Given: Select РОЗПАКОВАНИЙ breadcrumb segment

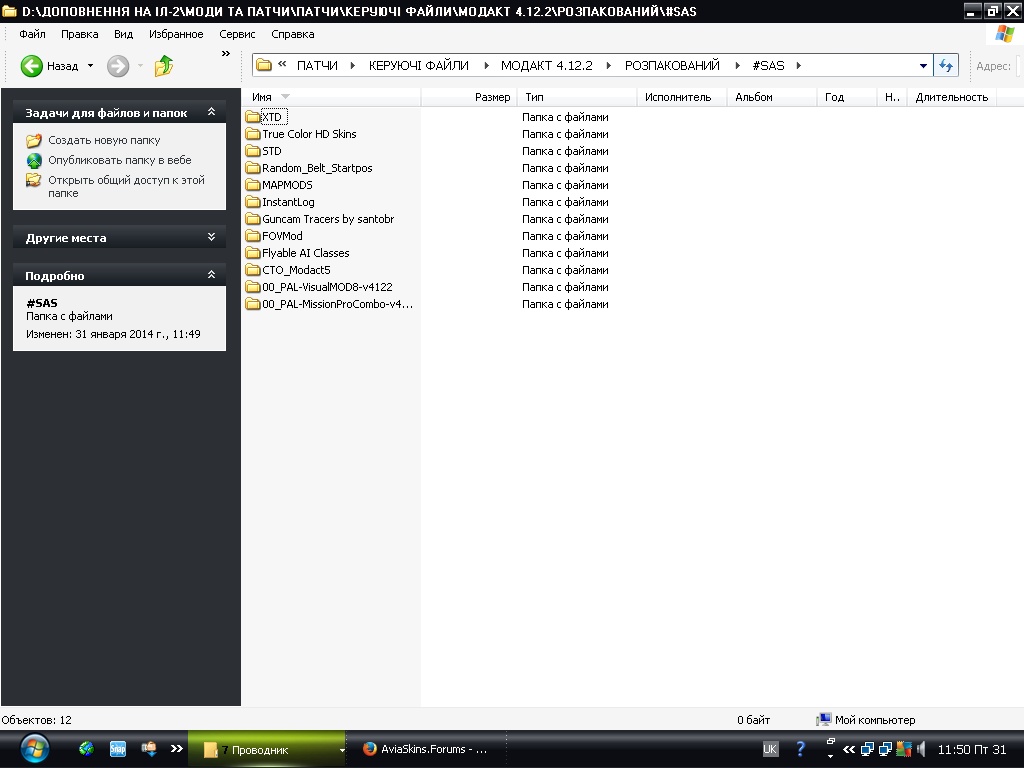Looking at the screenshot, I should tap(672, 65).
